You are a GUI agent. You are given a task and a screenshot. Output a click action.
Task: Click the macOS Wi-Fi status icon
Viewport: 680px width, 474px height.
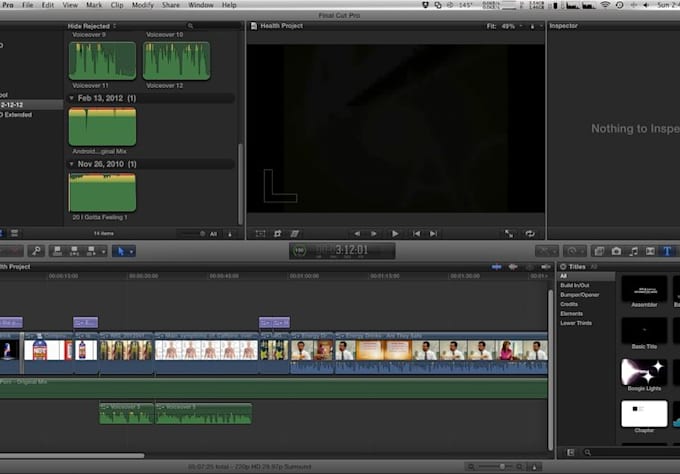[x=605, y=5]
